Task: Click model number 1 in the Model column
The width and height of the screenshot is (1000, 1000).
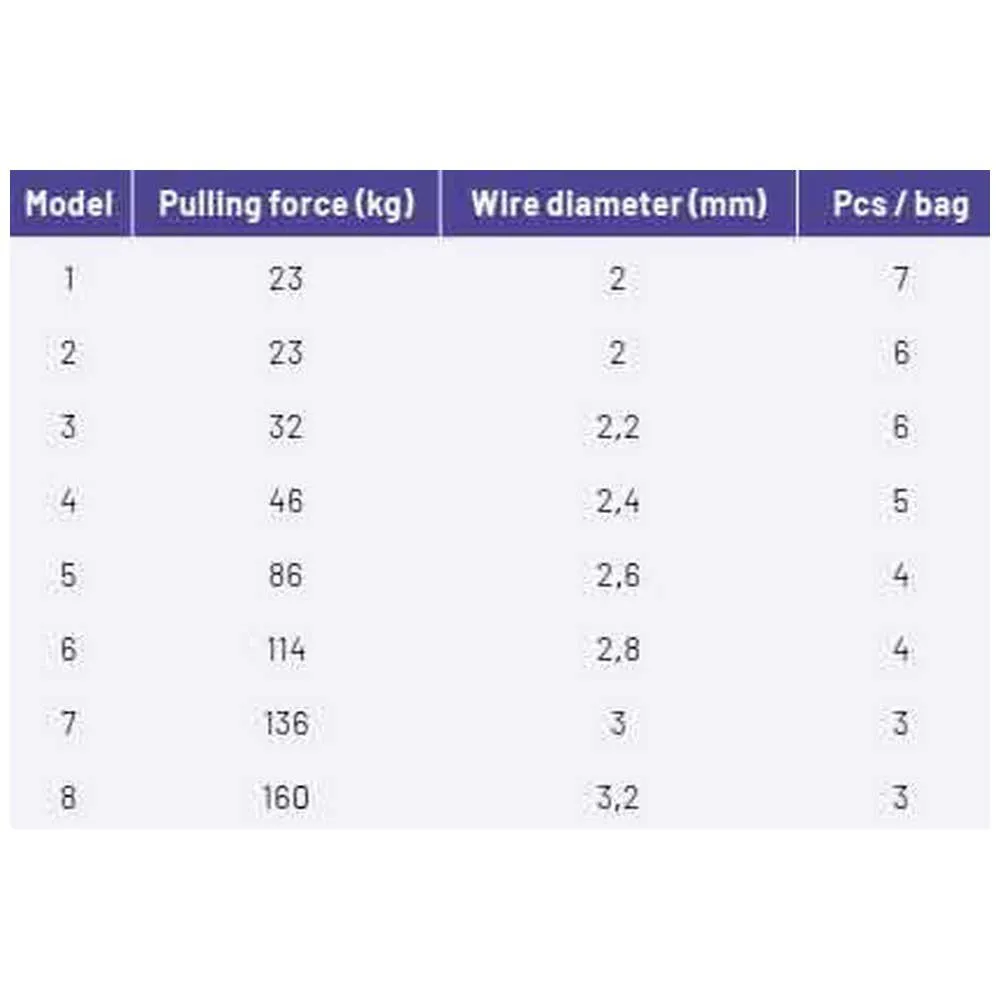Action: pos(68,278)
